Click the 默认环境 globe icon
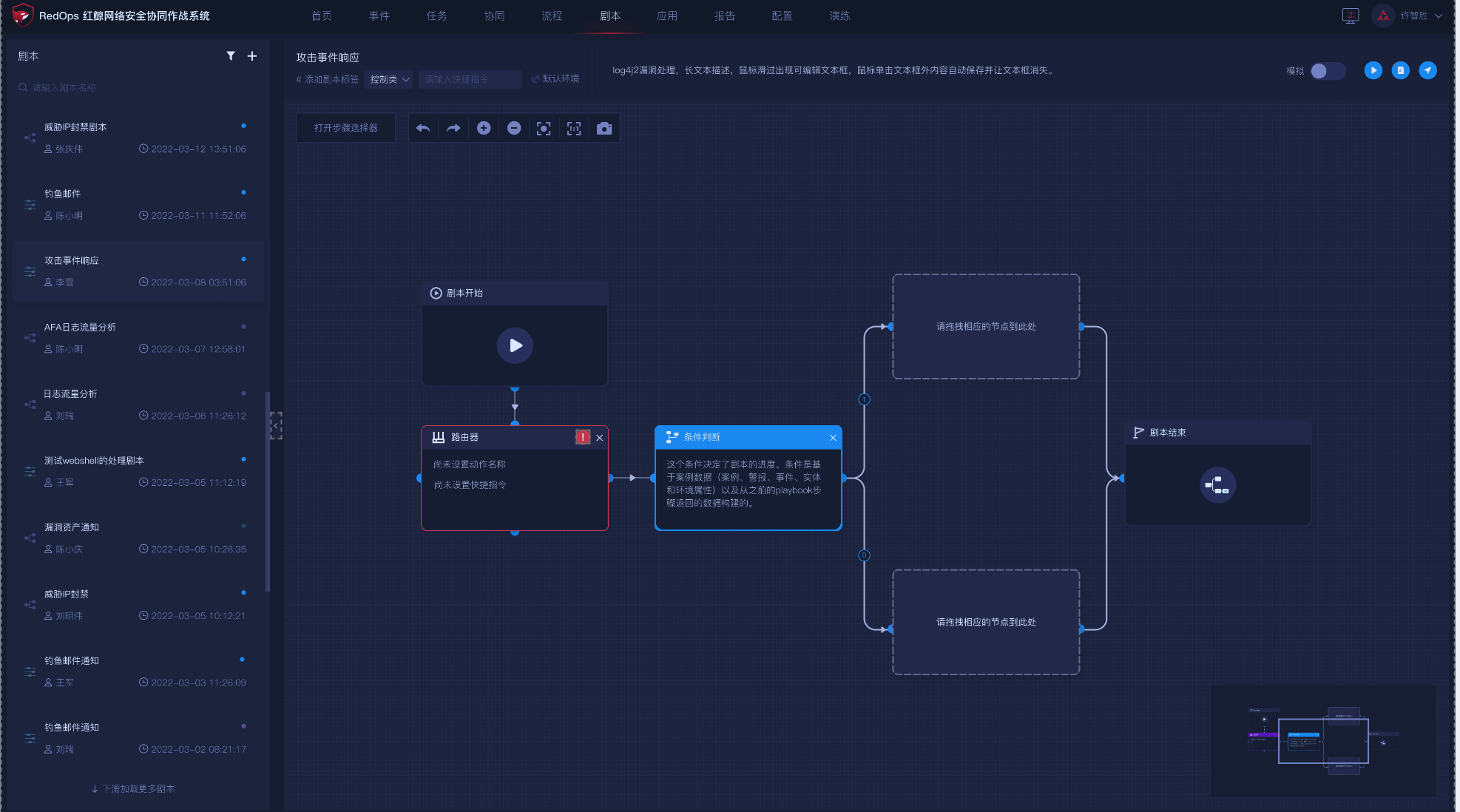 [535, 79]
